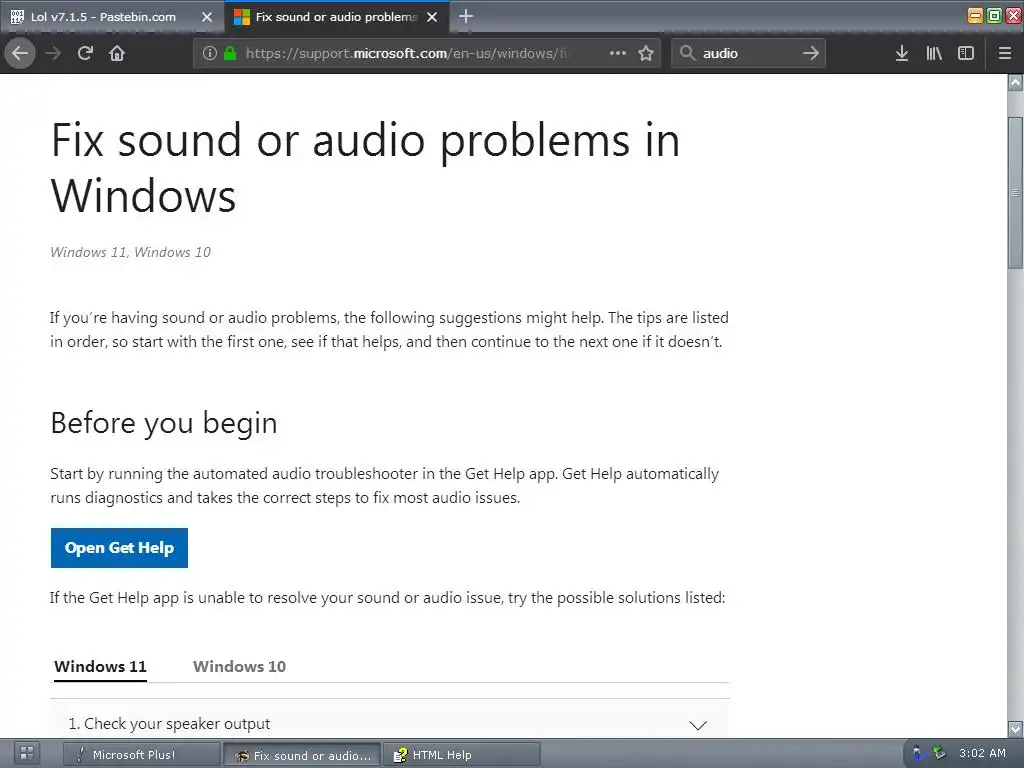Submit search with the go arrow
This screenshot has height=768, width=1024.
tap(810, 53)
